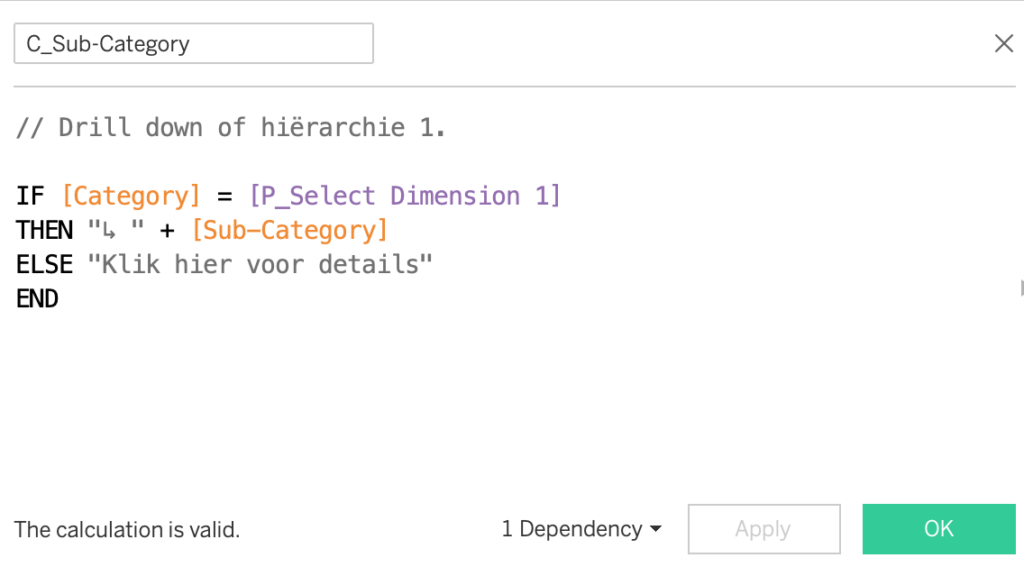Place cursor on the IF keyword
This screenshot has height=576, width=1024.
(30, 196)
